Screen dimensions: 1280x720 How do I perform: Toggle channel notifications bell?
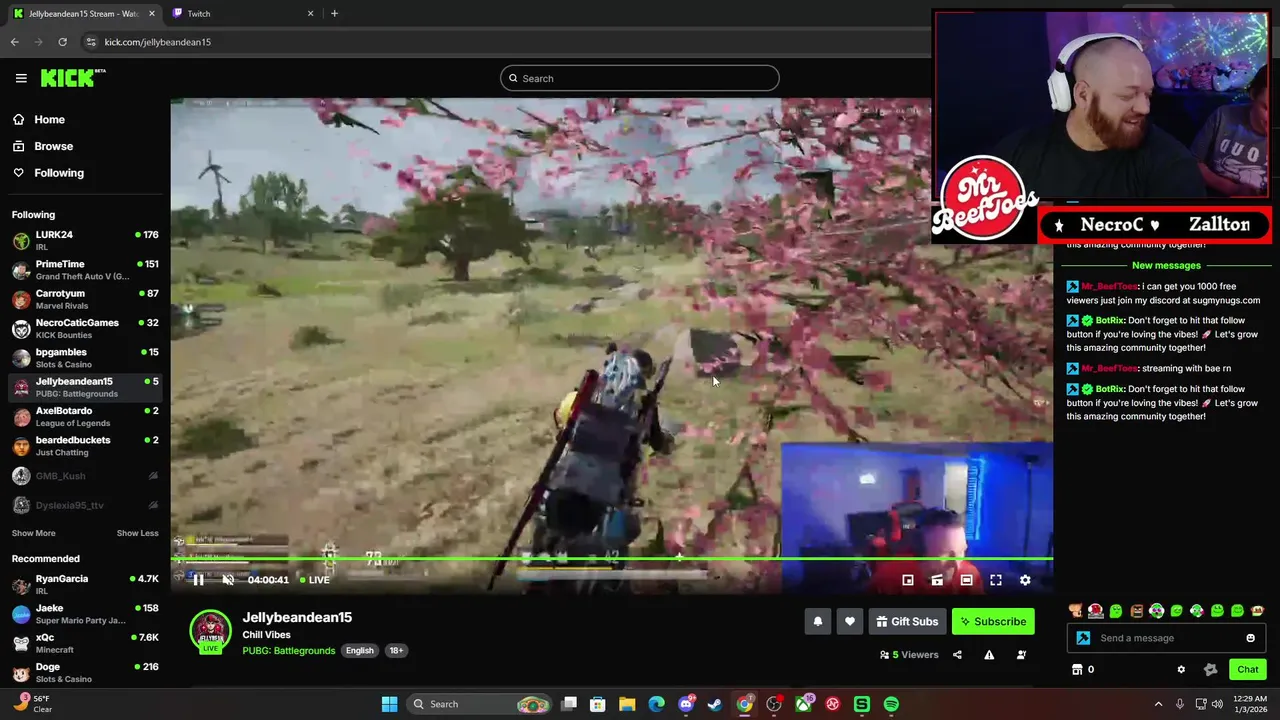tap(818, 622)
